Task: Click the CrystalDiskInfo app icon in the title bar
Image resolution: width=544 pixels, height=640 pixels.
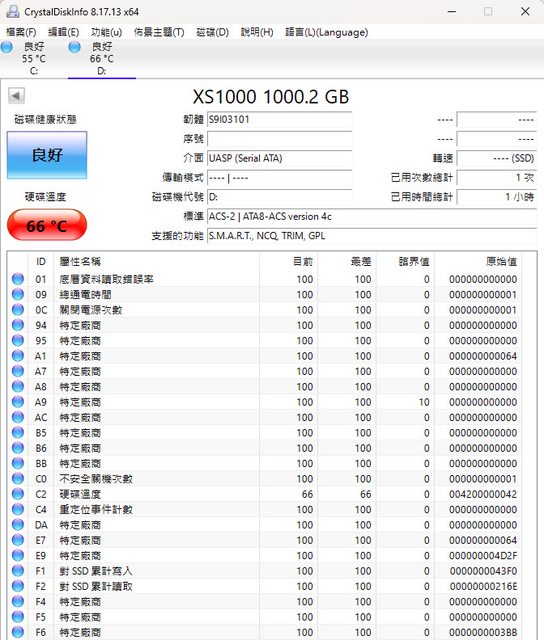Action: [x=13, y=11]
